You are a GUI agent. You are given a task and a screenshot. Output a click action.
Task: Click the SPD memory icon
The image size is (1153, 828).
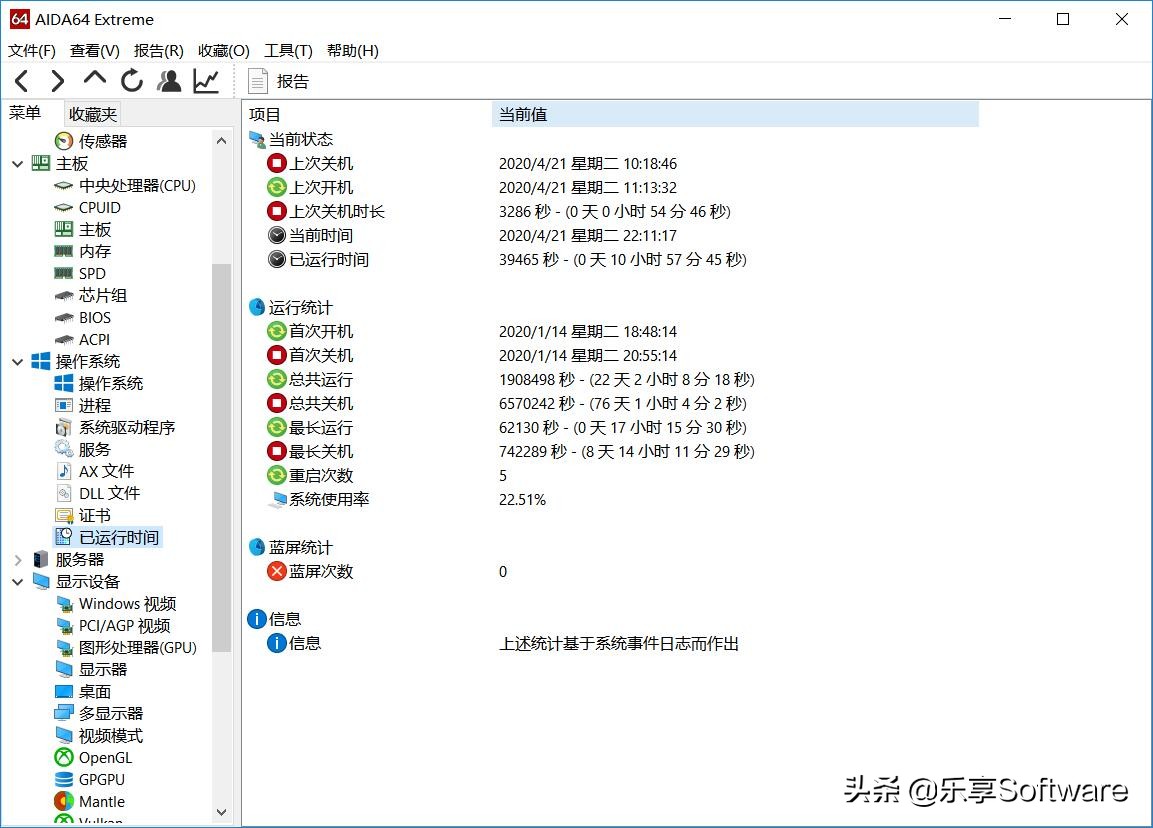pos(63,273)
